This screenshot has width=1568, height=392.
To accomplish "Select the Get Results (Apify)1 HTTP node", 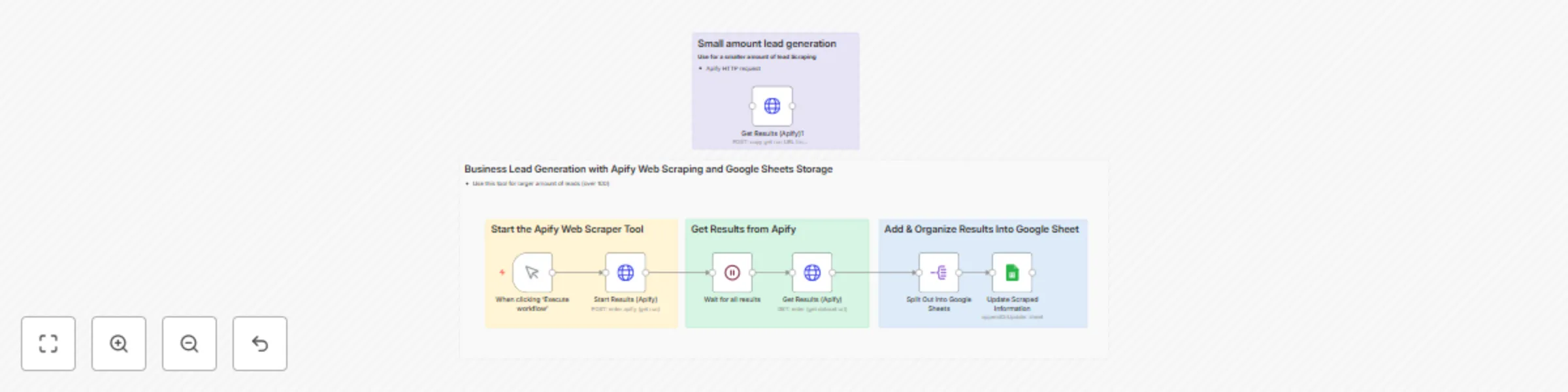I will pos(772,106).
